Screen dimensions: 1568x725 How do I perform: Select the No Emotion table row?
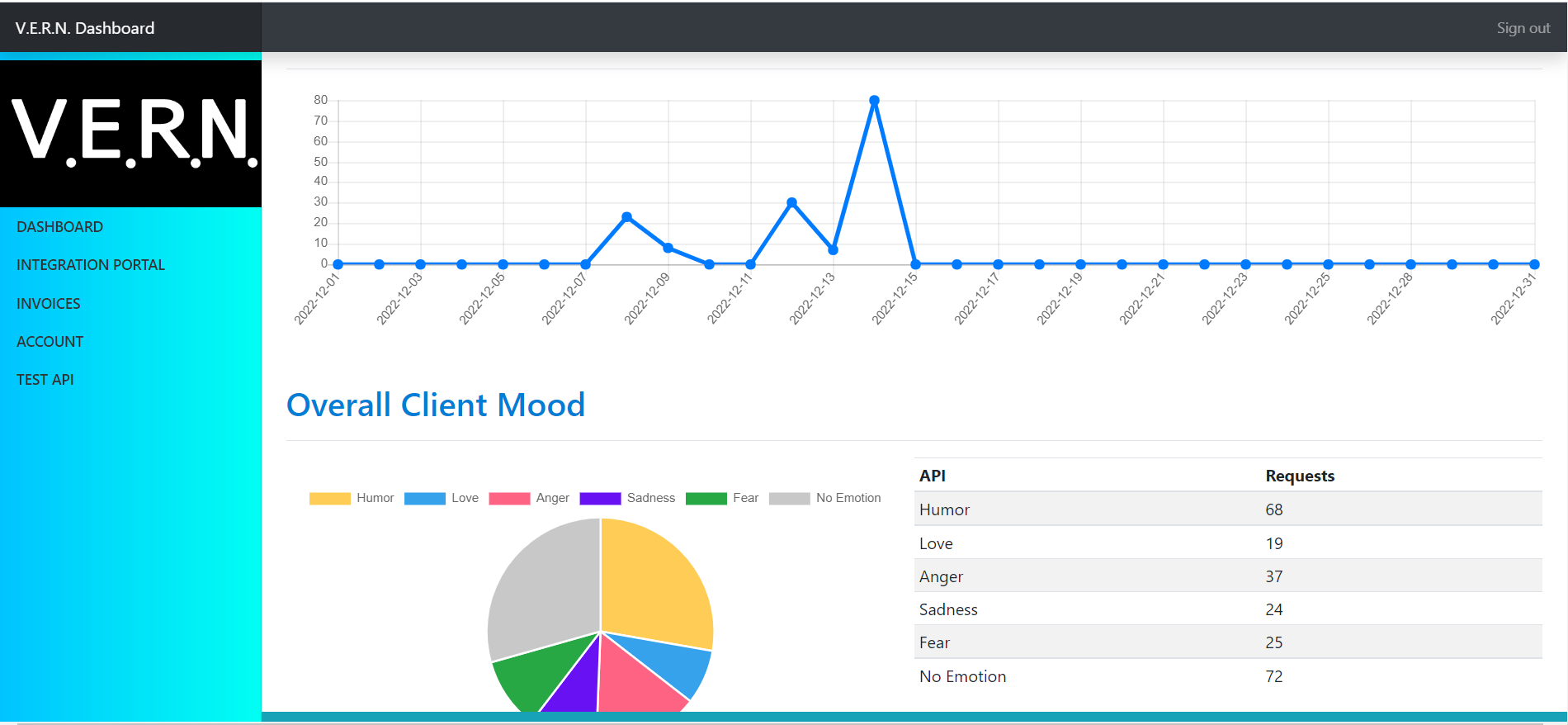(1228, 676)
